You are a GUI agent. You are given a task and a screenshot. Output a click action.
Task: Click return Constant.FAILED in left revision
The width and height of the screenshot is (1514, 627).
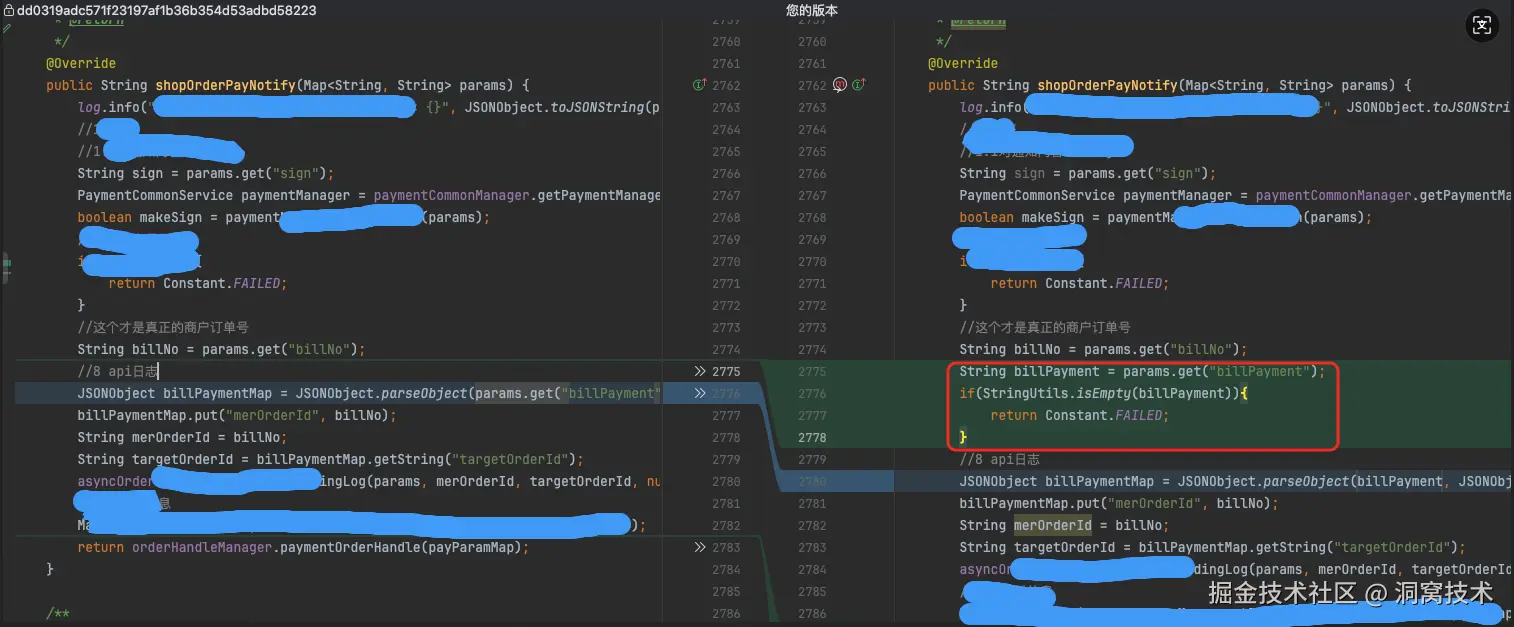[x=197, y=283]
